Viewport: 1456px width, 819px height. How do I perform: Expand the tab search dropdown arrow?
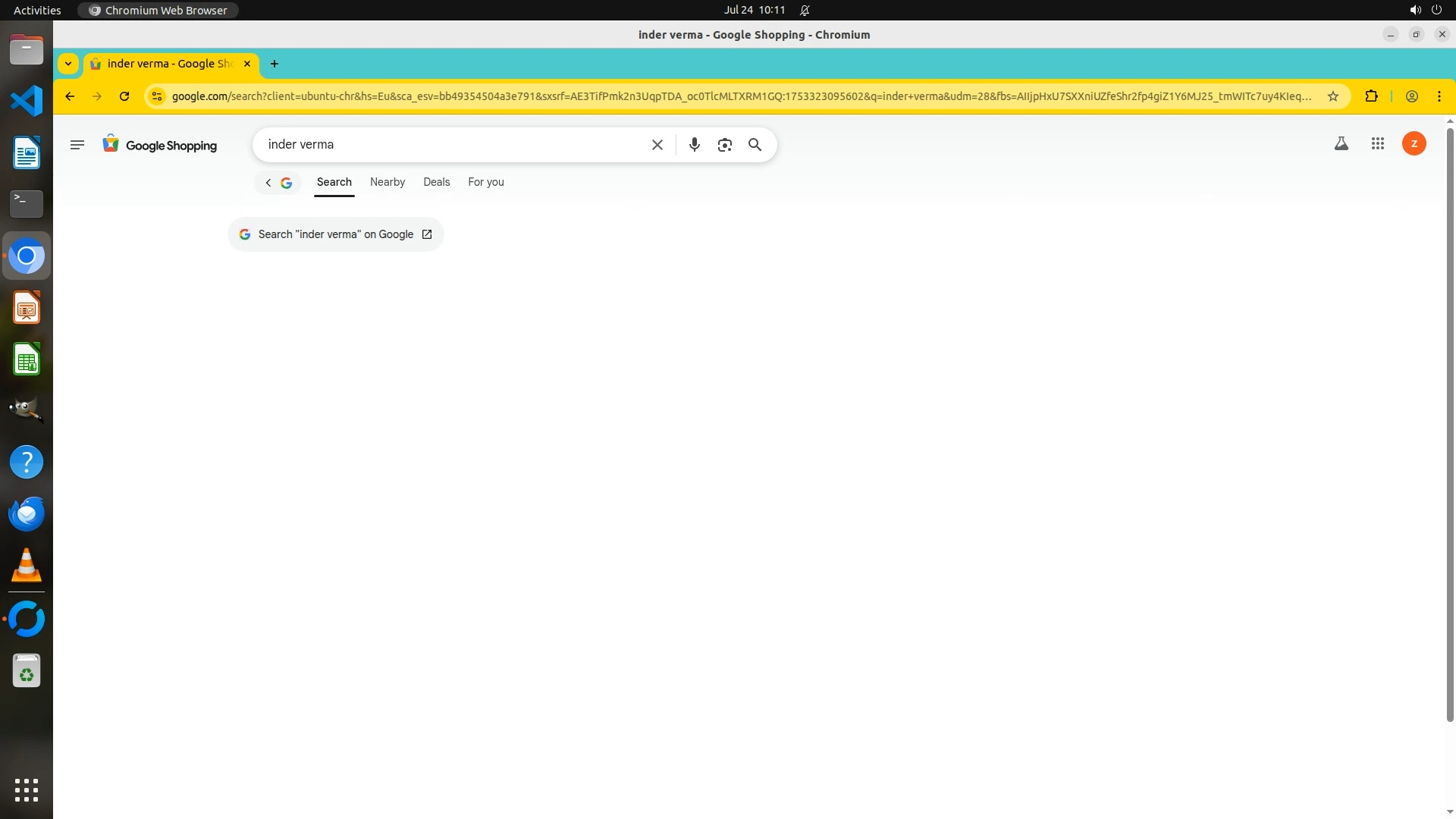coord(68,64)
